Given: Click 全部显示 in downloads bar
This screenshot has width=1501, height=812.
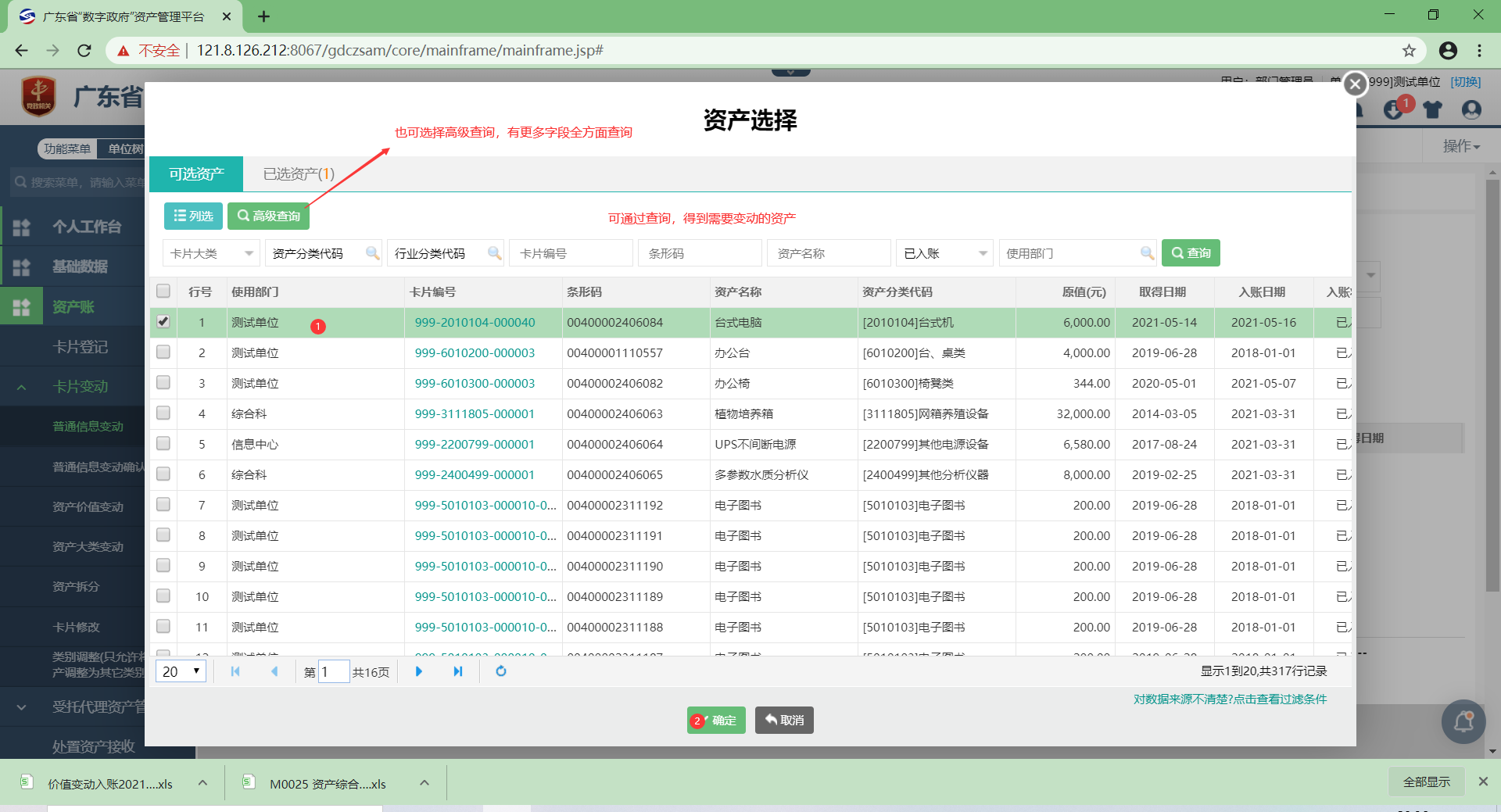Looking at the screenshot, I should (x=1426, y=782).
